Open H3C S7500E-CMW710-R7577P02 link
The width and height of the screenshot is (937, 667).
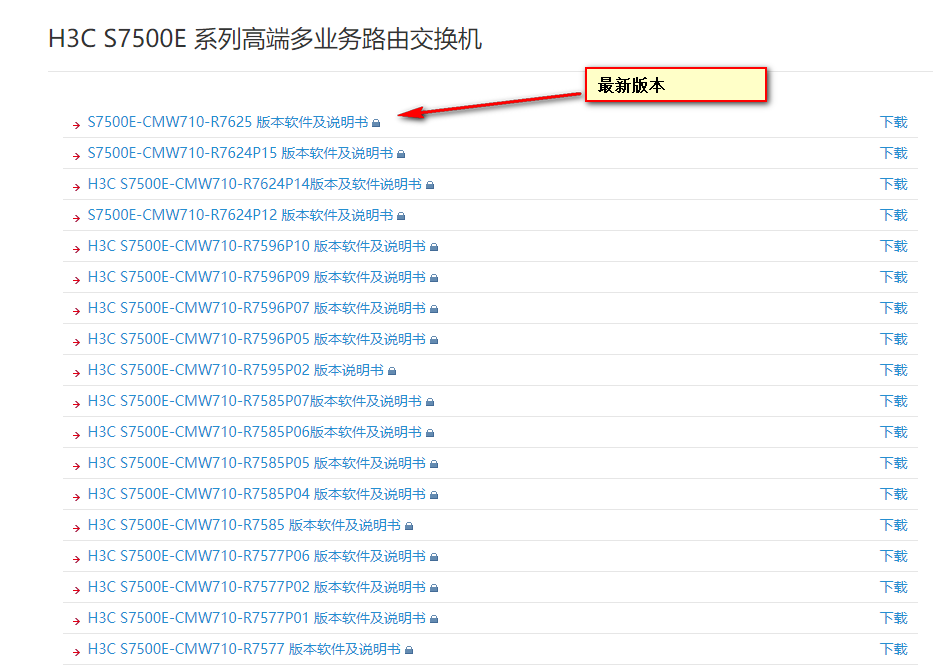click(x=256, y=588)
